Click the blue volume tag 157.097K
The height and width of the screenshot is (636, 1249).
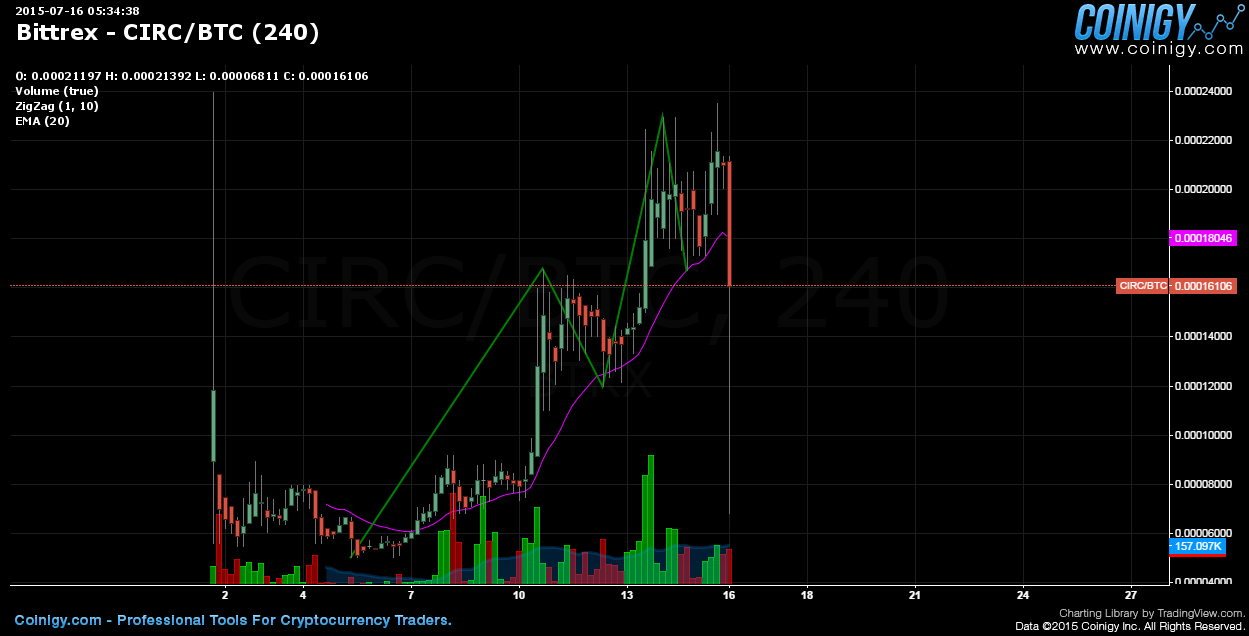1198,546
